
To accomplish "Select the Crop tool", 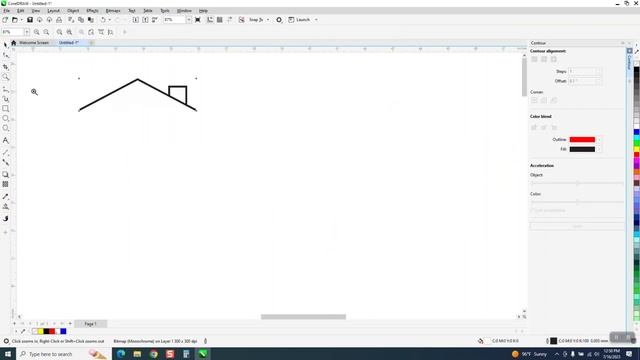I will (6, 67).
